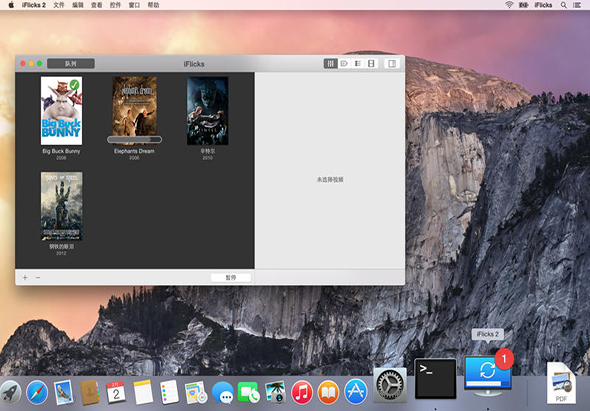590x411 pixels.
Task: Open Notes from the Dock
Action: (143, 392)
